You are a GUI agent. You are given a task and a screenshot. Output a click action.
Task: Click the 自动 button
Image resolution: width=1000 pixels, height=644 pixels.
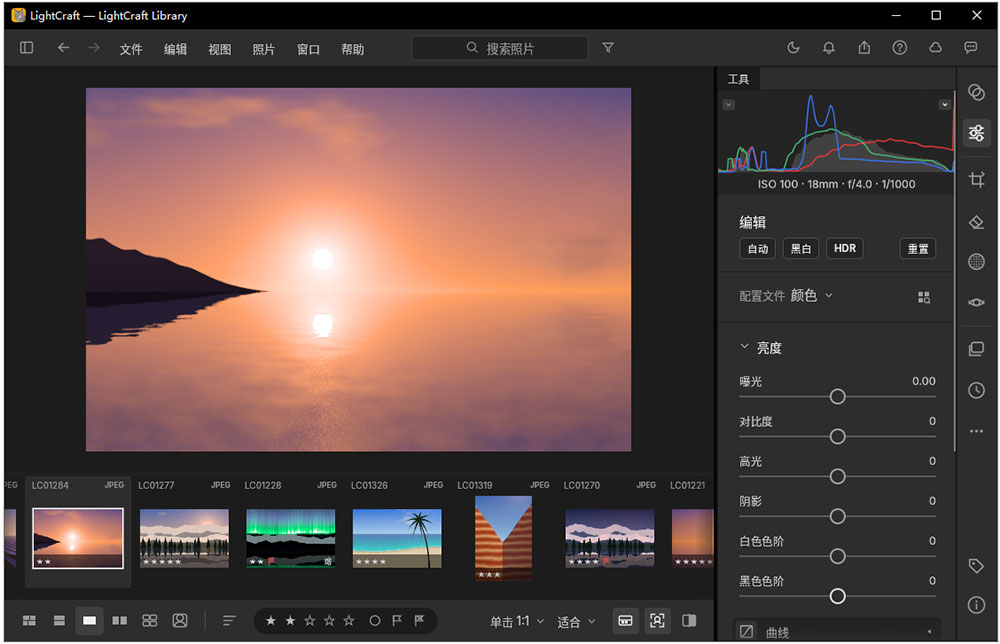[x=758, y=249]
